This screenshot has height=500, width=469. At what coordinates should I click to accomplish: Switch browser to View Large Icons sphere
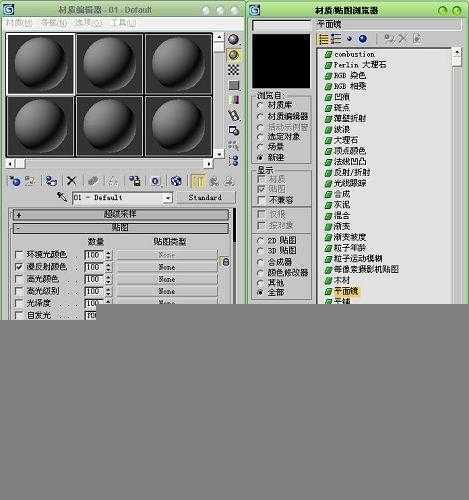coord(363,39)
